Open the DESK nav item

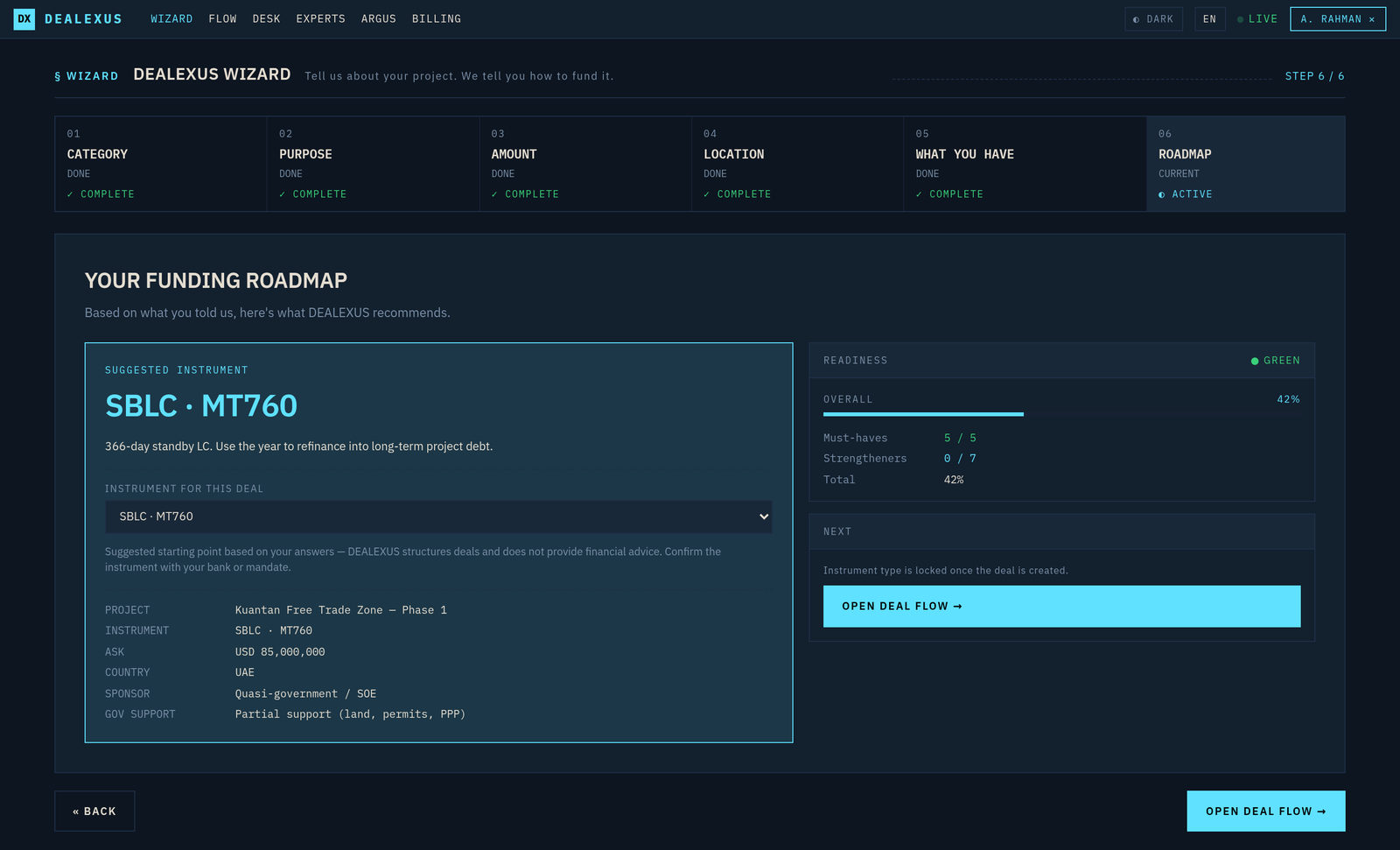tap(267, 18)
